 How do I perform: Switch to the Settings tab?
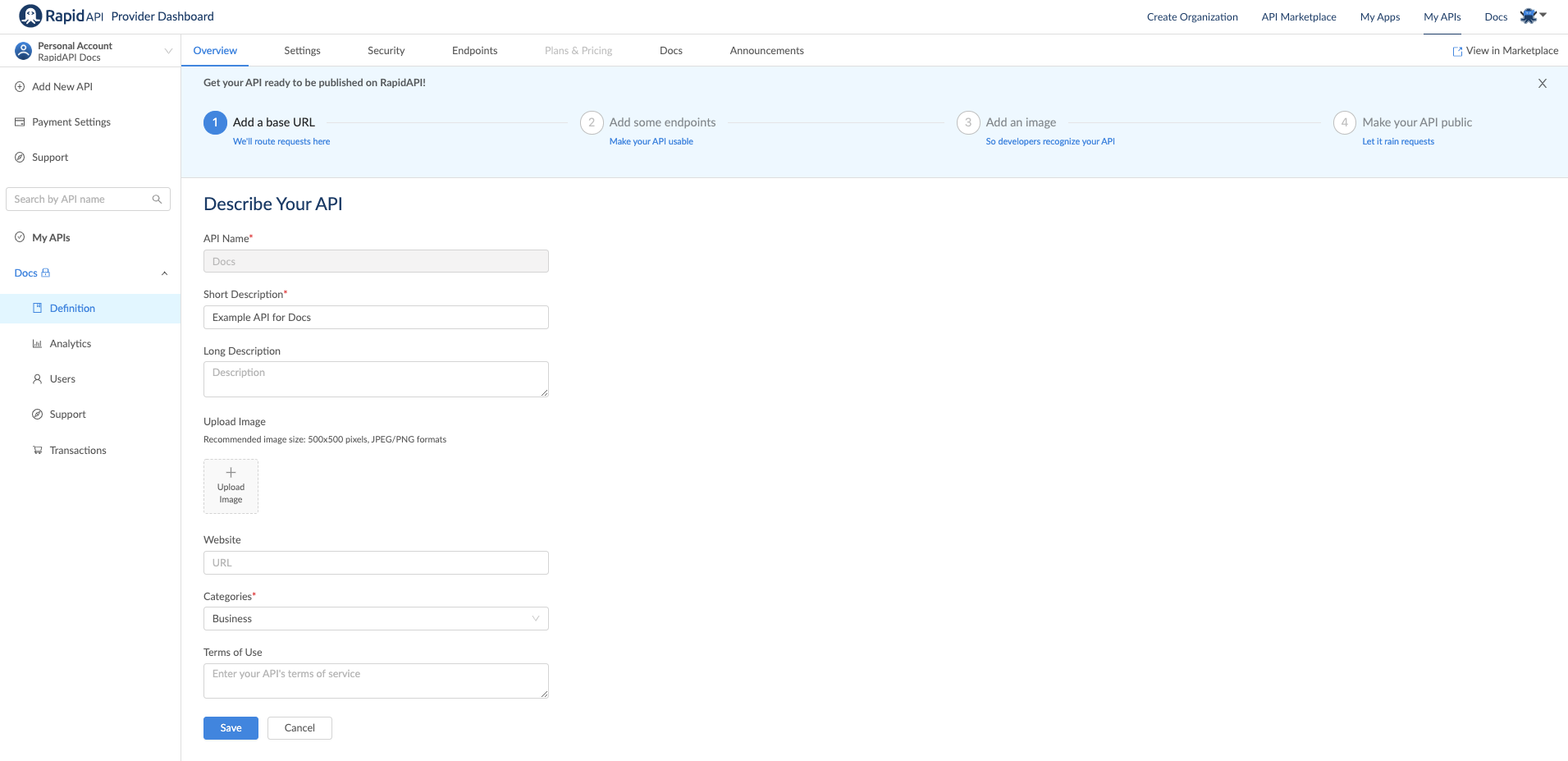302,50
